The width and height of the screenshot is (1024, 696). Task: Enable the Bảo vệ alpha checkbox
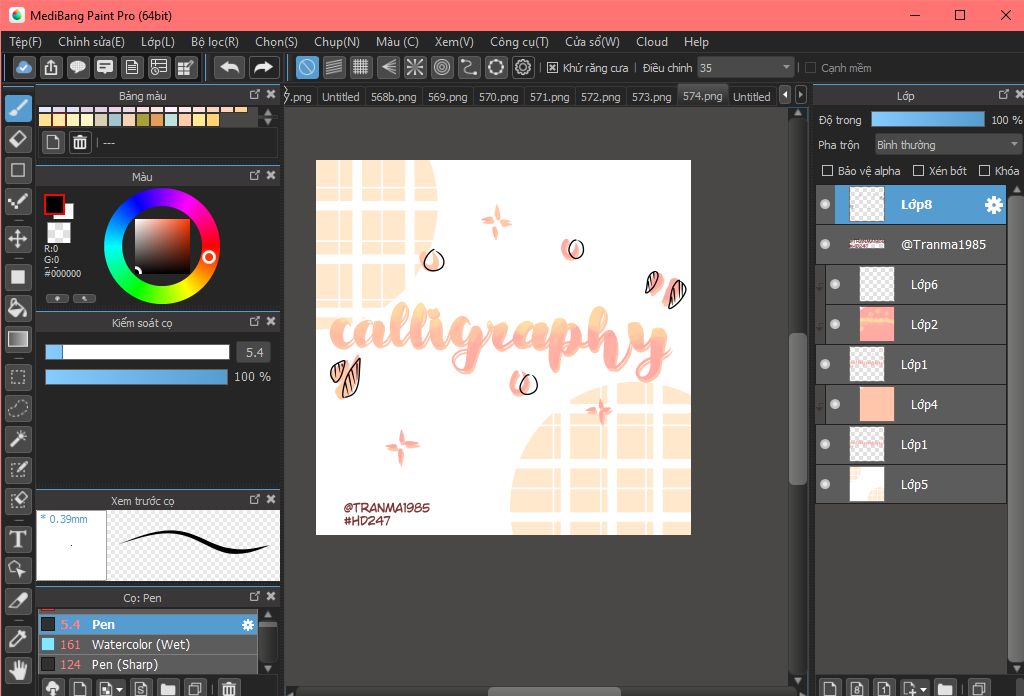pyautogui.click(x=827, y=171)
